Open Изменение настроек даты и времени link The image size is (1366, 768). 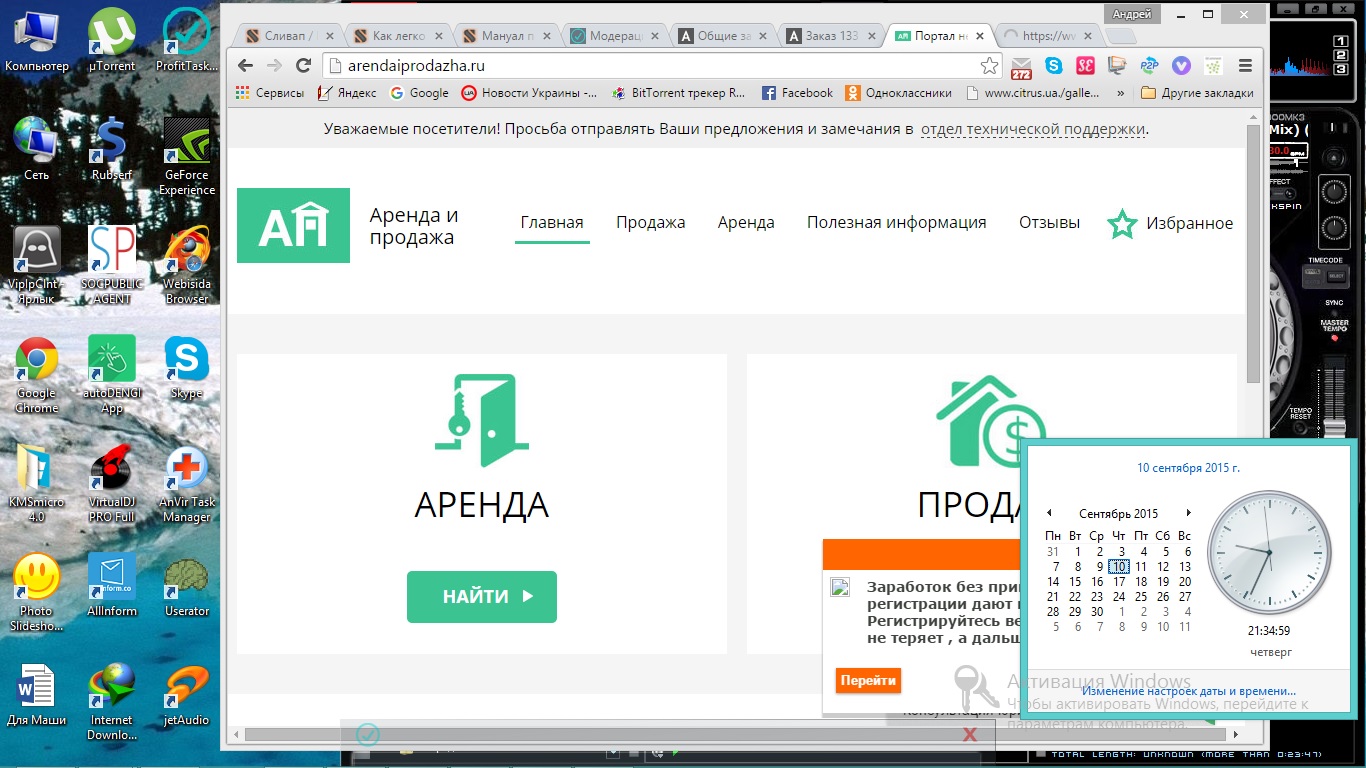1189,691
